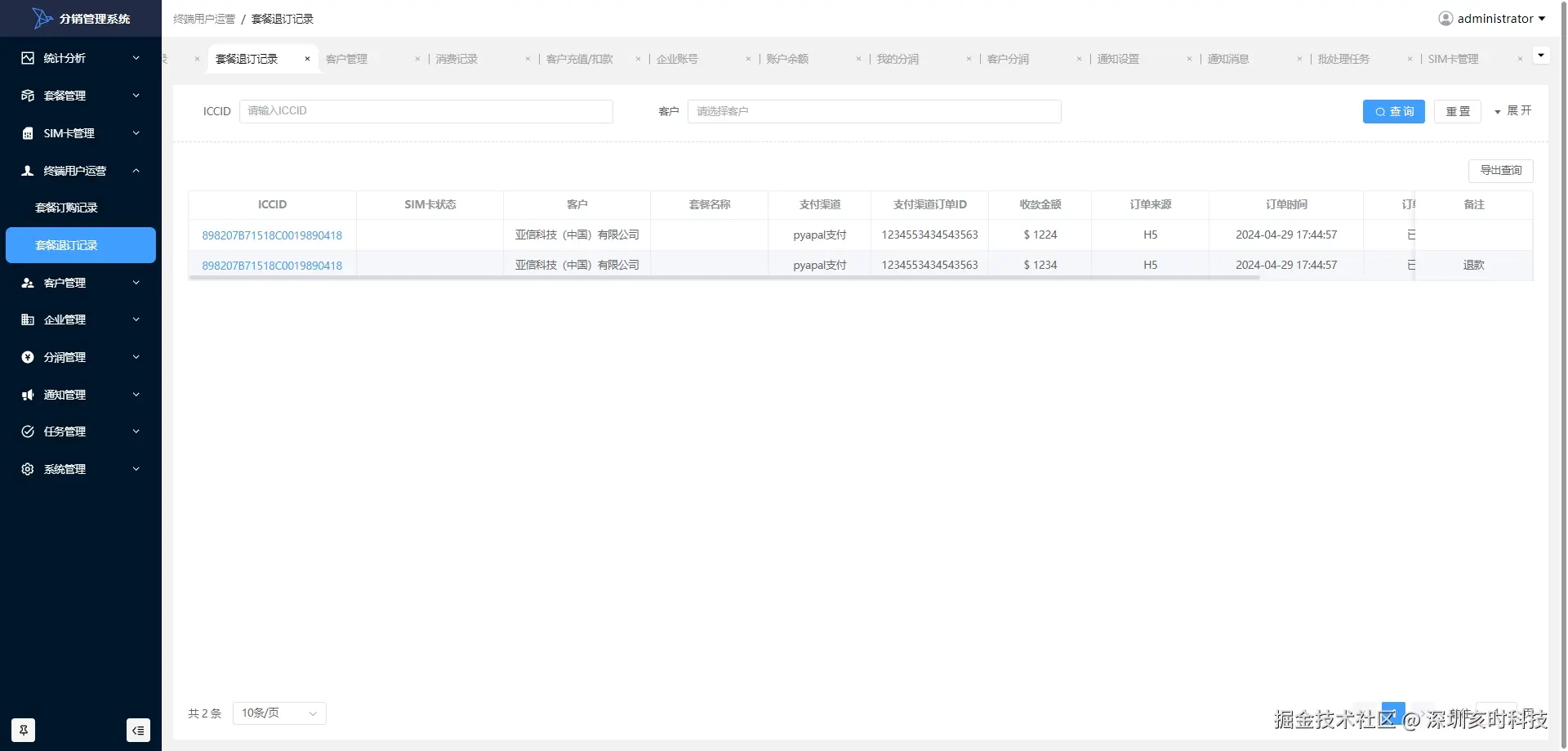Click the 分润管理 coin icon
Viewport: 1568px width, 751px height.
28,357
